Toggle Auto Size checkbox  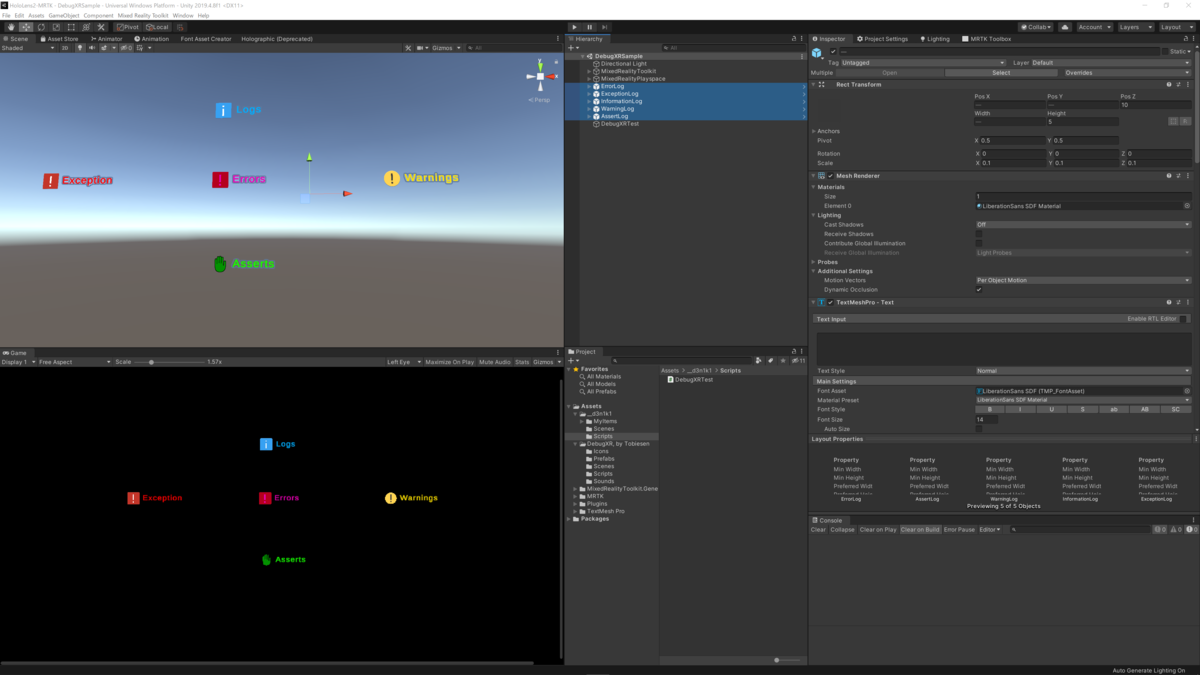979,428
